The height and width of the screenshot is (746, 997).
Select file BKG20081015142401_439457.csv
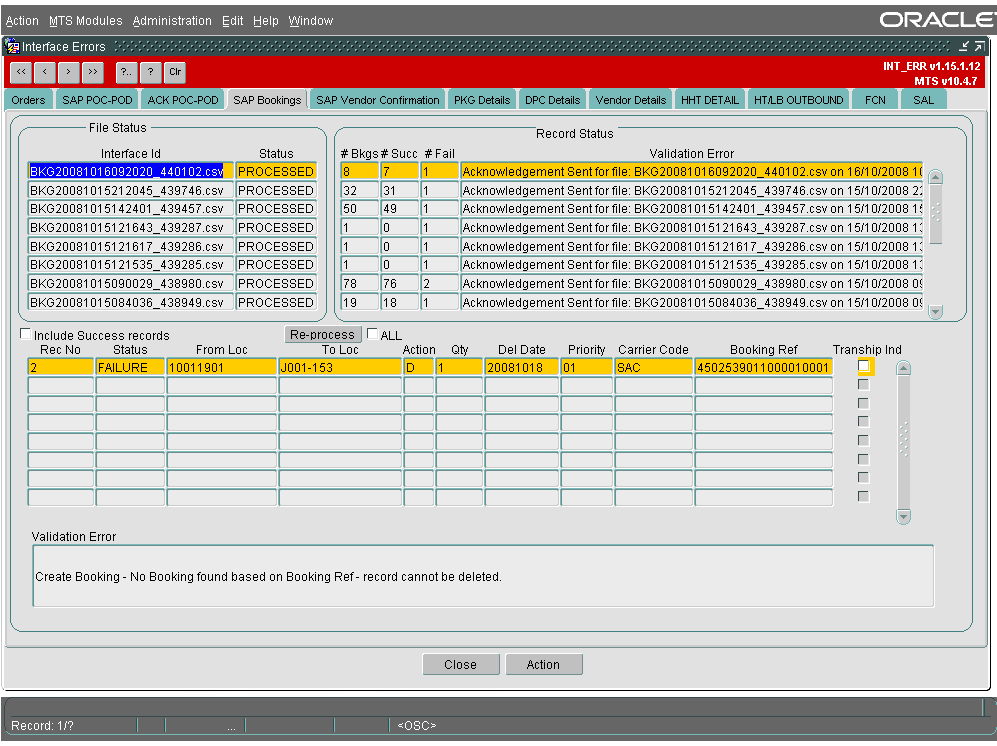[130, 209]
